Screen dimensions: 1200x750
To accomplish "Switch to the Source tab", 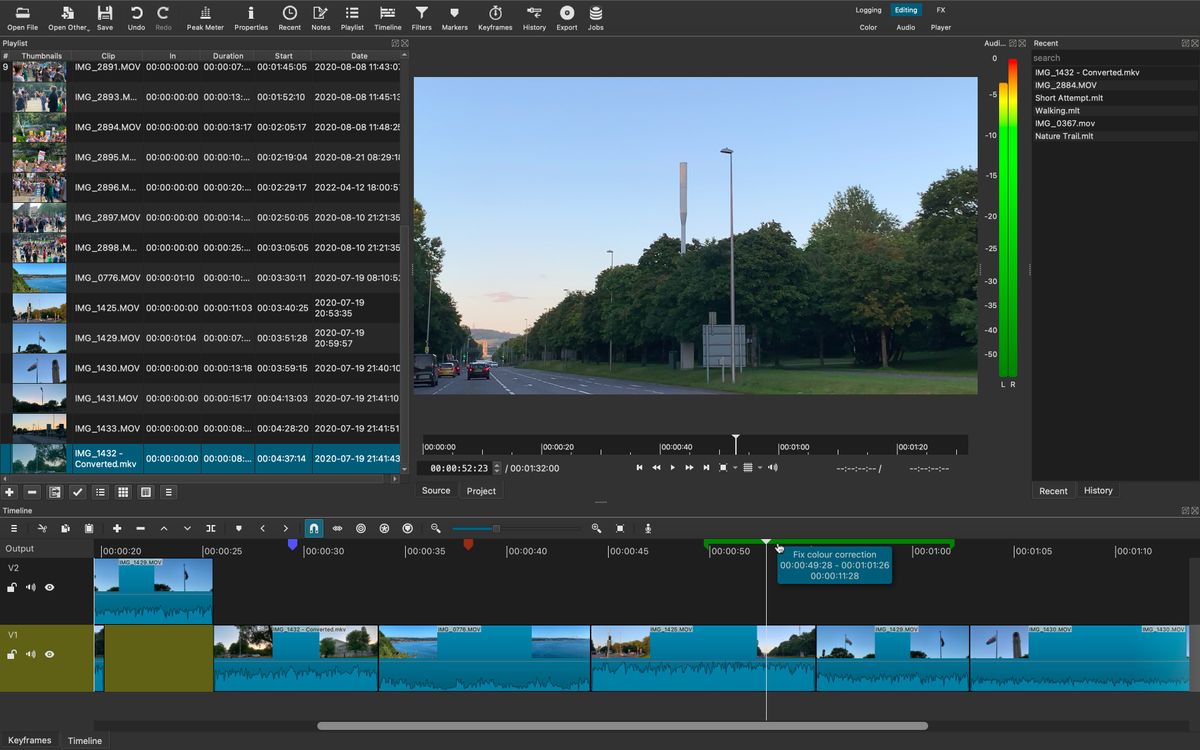I will [435, 490].
